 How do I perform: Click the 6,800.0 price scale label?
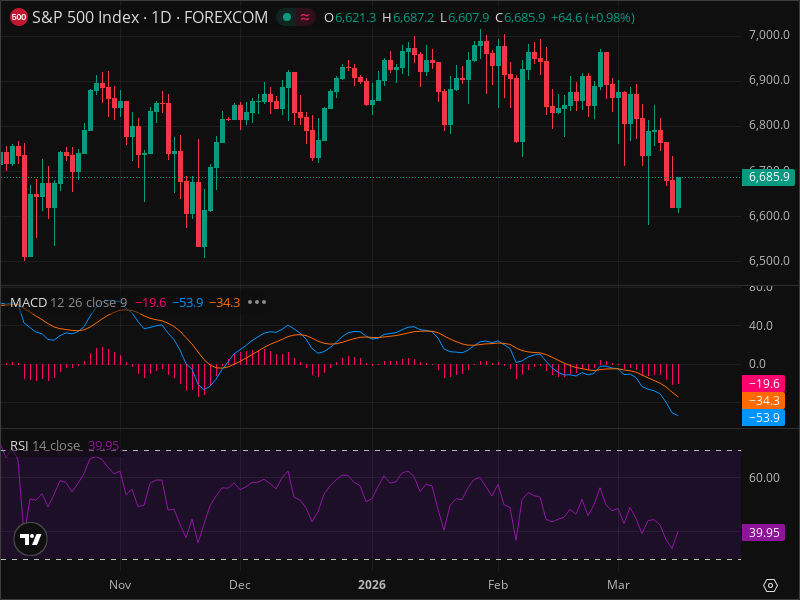769,125
